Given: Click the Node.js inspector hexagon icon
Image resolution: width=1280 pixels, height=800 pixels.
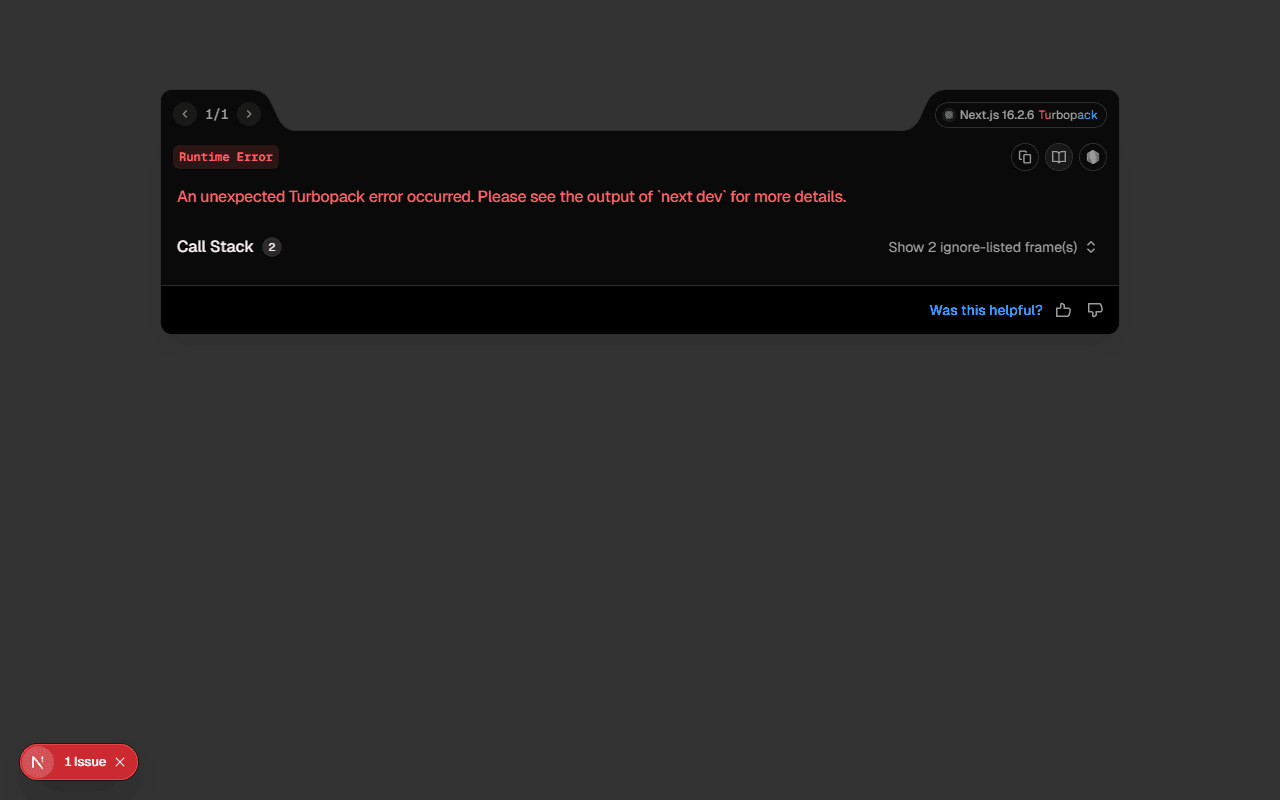Looking at the screenshot, I should click(x=1093, y=157).
